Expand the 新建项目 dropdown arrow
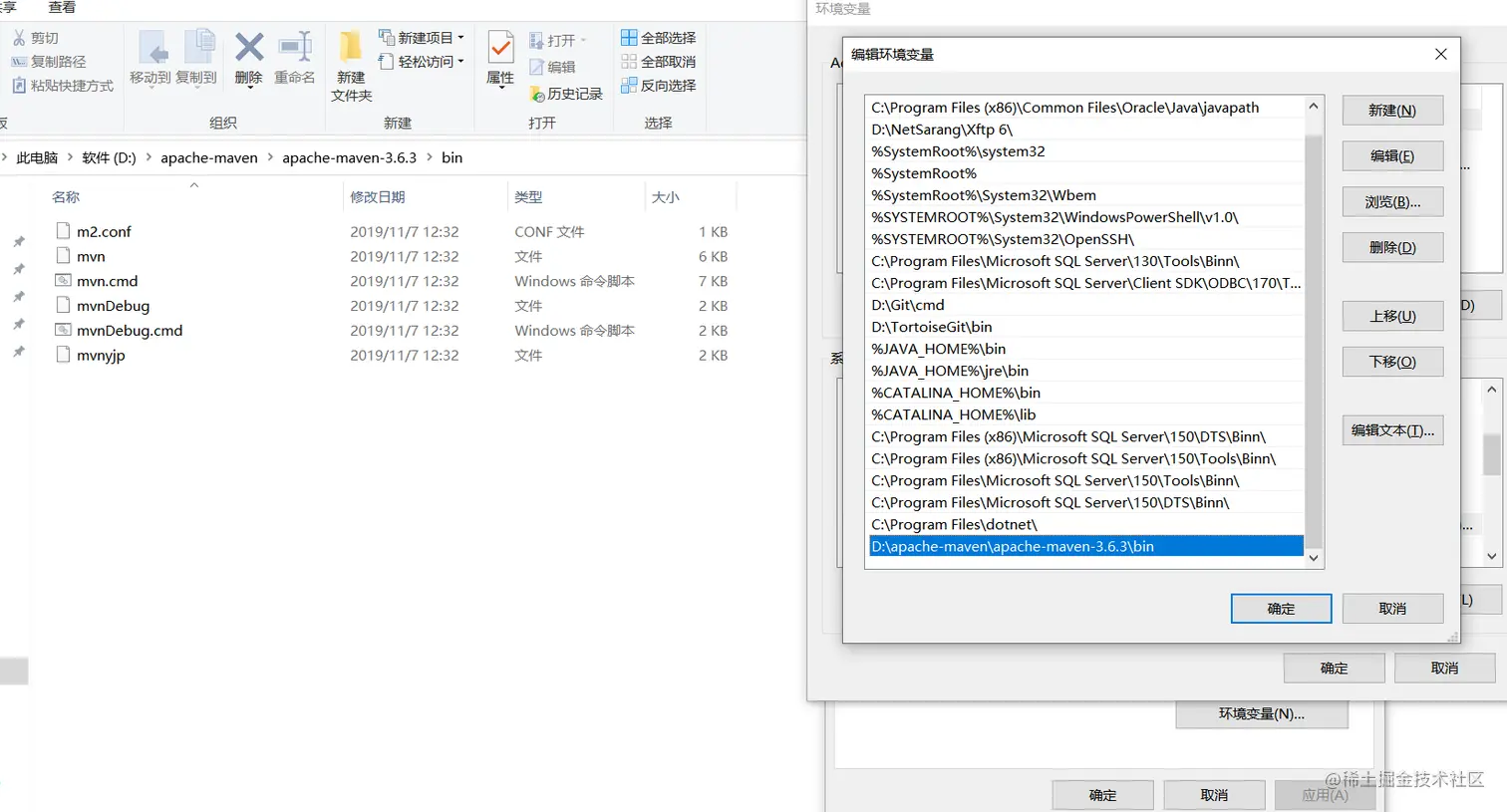The height and width of the screenshot is (812, 1507). coord(461,37)
